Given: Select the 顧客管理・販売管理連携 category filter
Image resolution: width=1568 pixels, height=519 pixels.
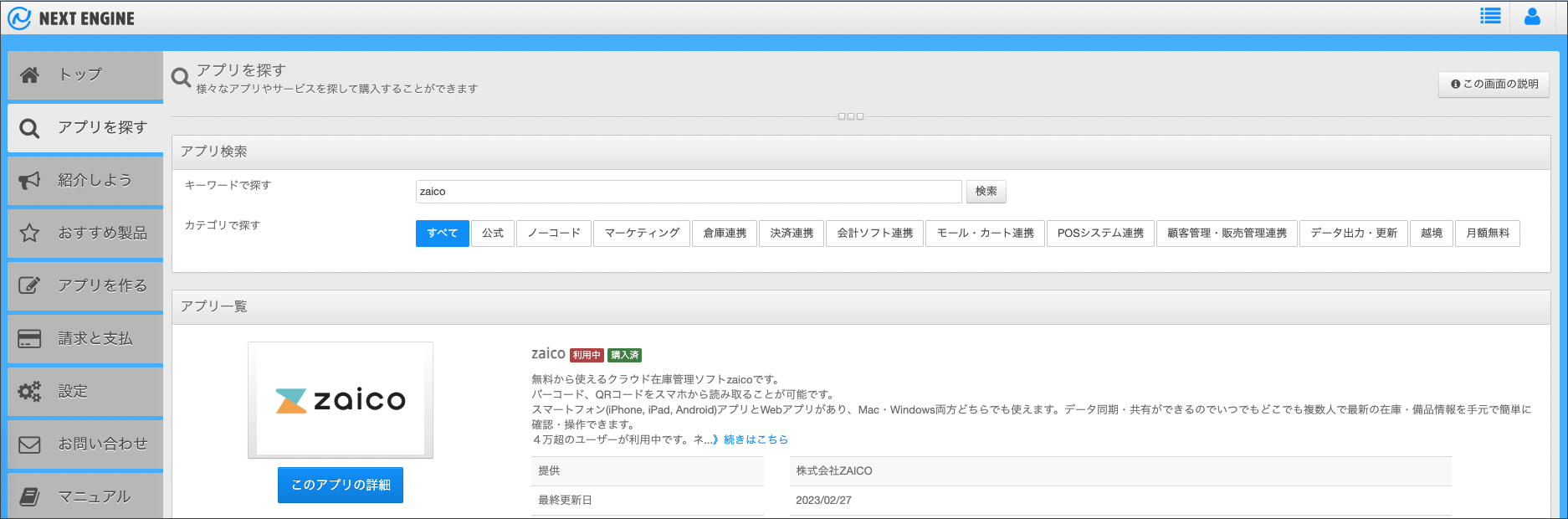Looking at the screenshot, I should 1227,234.
